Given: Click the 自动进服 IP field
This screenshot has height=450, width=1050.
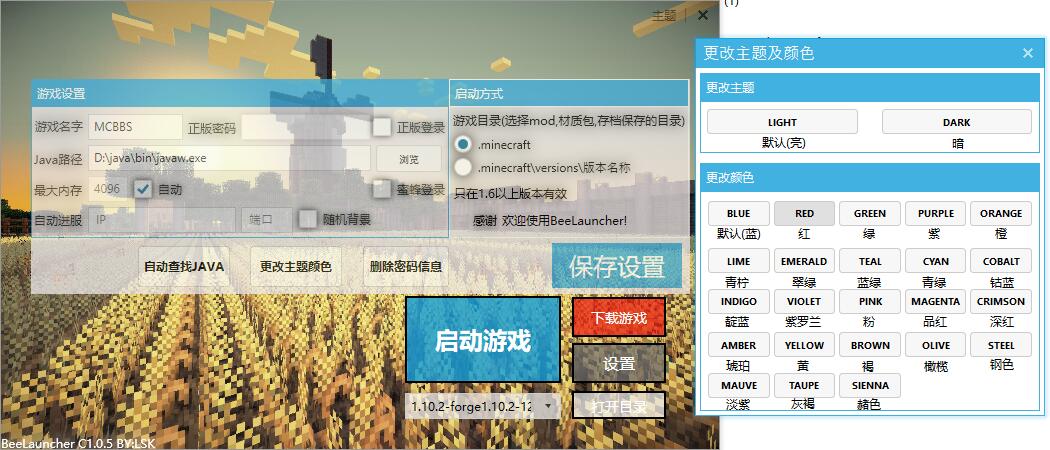Looking at the screenshot, I should (161, 220).
